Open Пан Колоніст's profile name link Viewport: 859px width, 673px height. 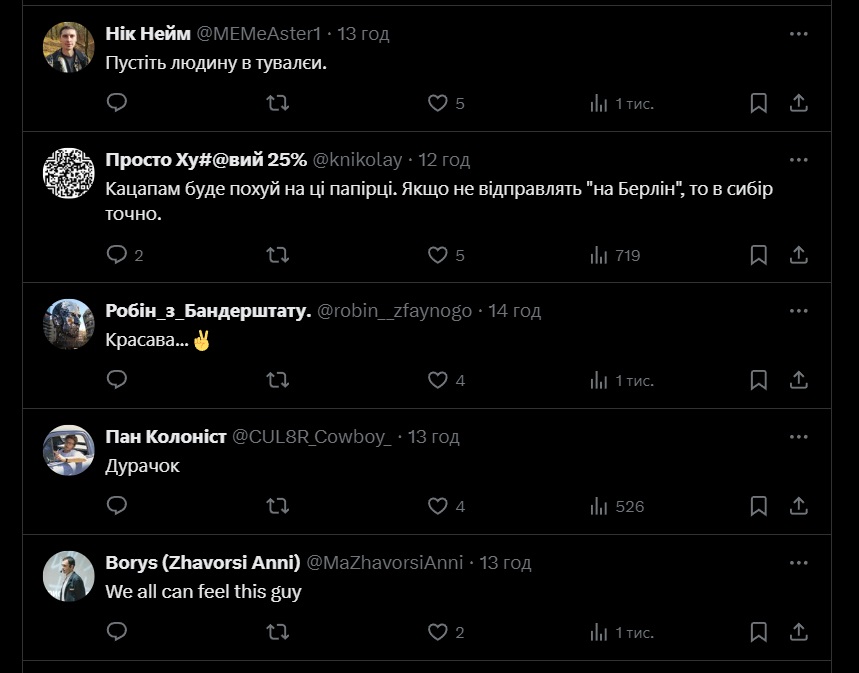click(x=164, y=437)
